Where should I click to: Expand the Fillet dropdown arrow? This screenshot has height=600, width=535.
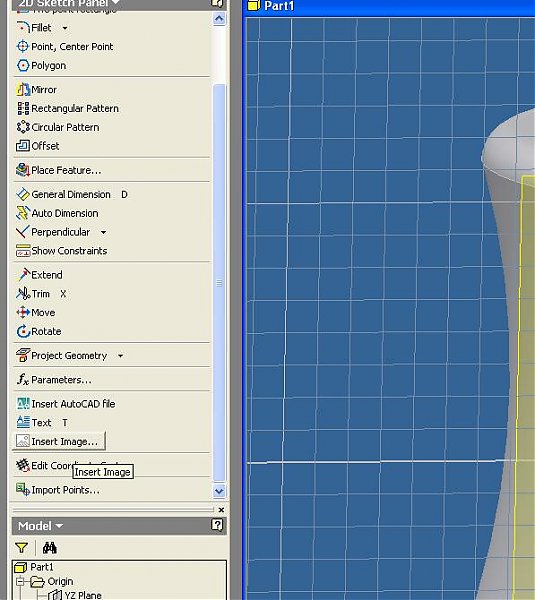coord(65,28)
